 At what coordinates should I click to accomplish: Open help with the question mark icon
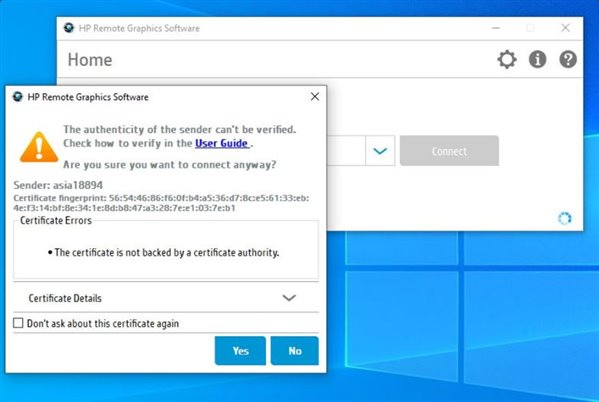[568, 60]
